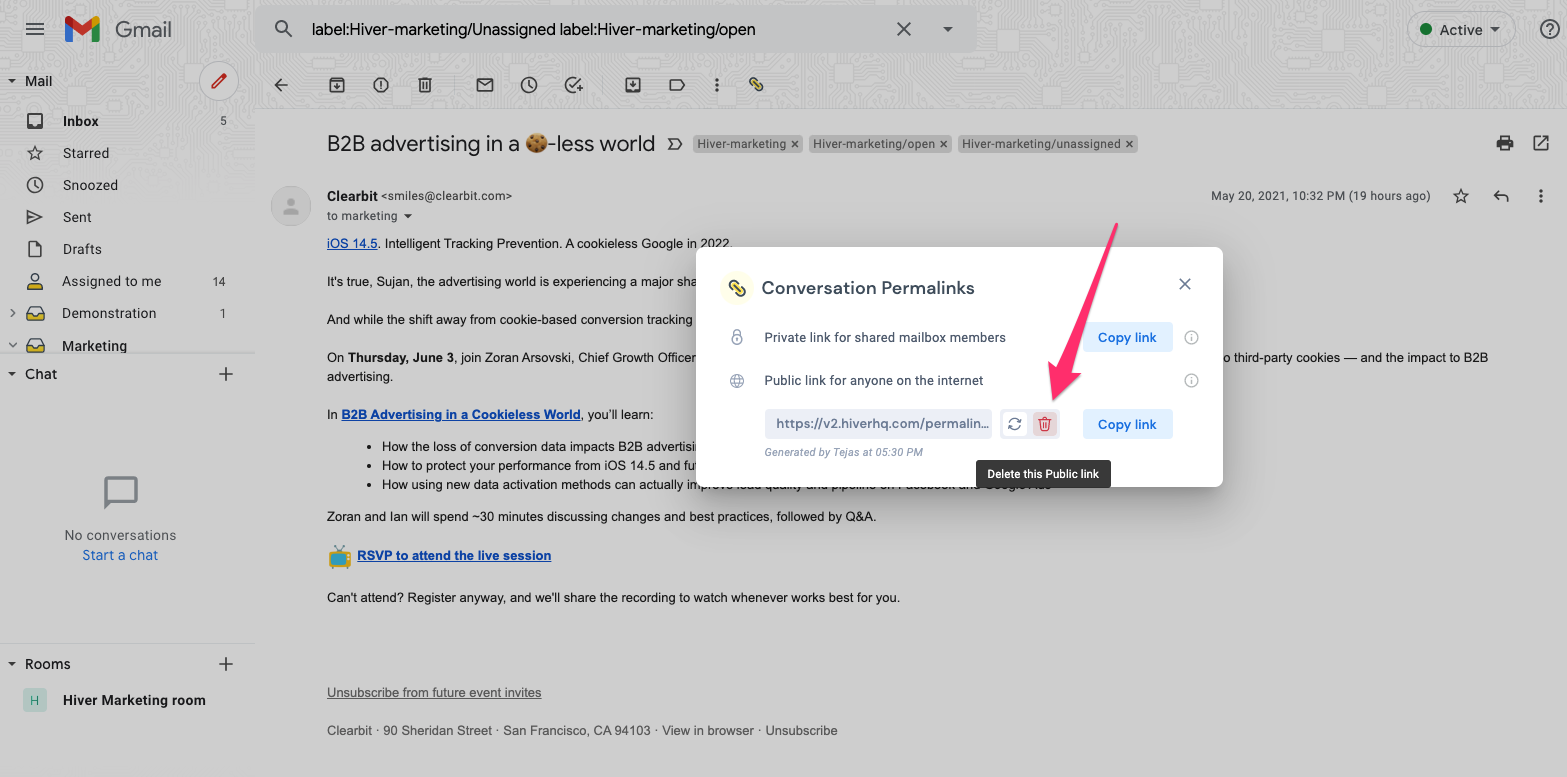This screenshot has height=777, width=1567.
Task: Click the Gmail logo
Action: pos(118,29)
